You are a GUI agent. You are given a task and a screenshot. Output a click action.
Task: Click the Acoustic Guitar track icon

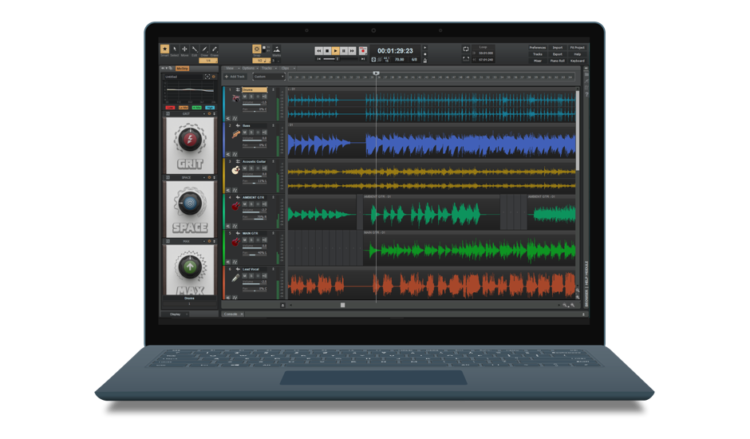tap(234, 170)
